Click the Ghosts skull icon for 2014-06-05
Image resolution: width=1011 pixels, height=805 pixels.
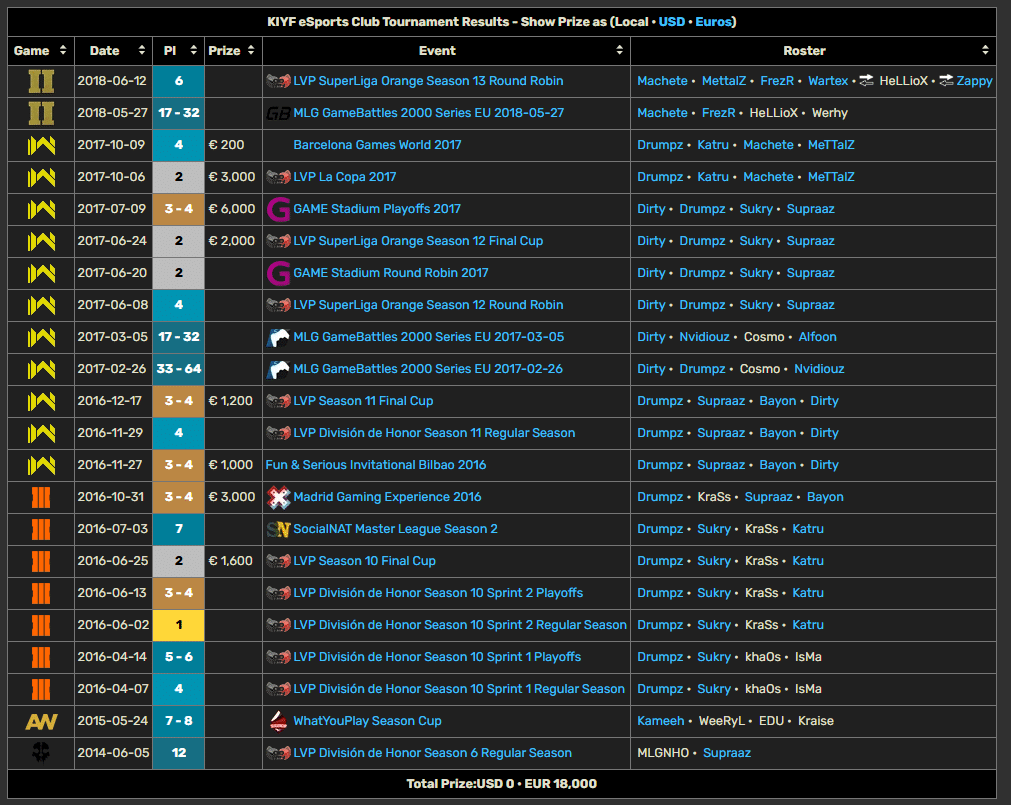[x=41, y=752]
